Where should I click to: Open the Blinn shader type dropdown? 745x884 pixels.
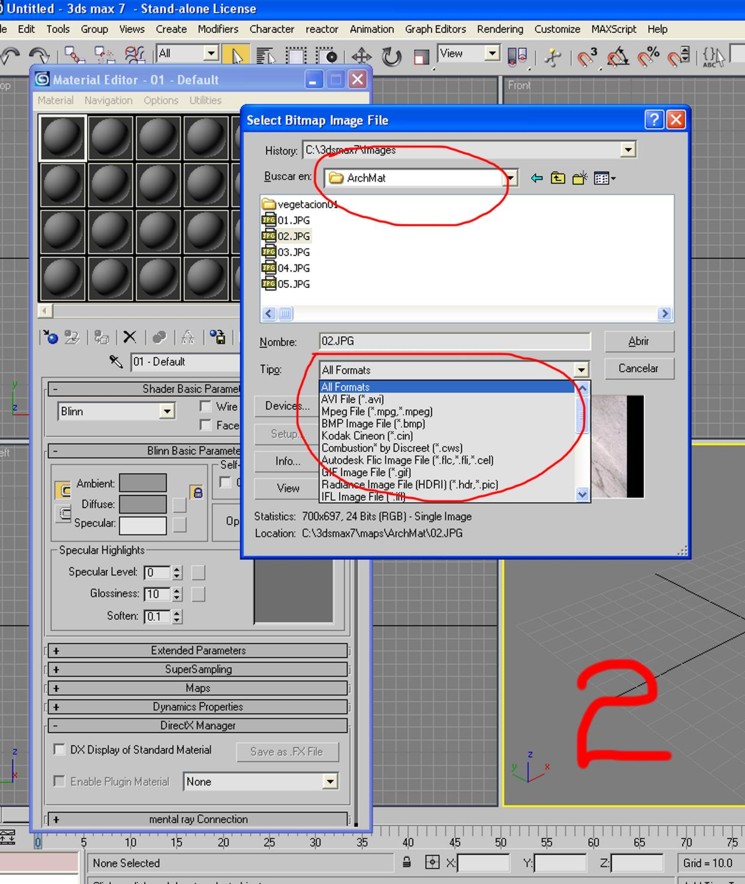[x=167, y=411]
